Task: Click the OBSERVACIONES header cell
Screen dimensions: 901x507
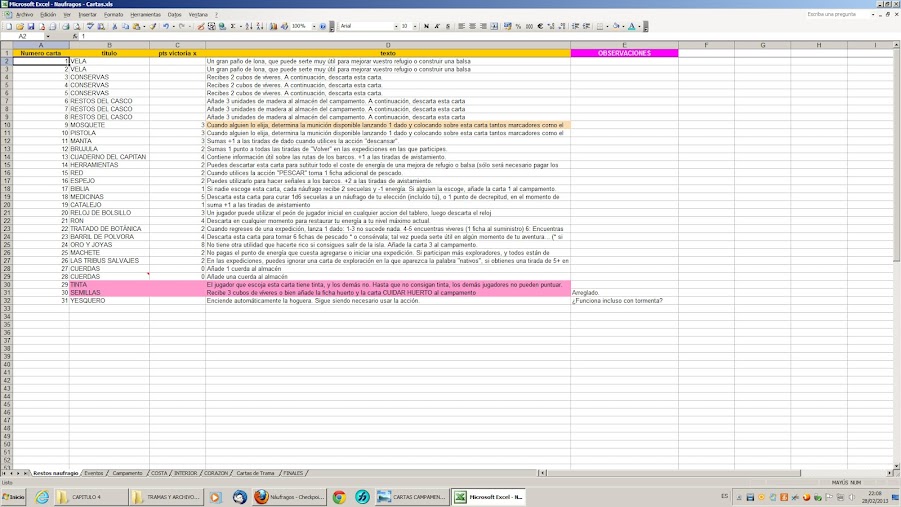Action: (x=624, y=53)
